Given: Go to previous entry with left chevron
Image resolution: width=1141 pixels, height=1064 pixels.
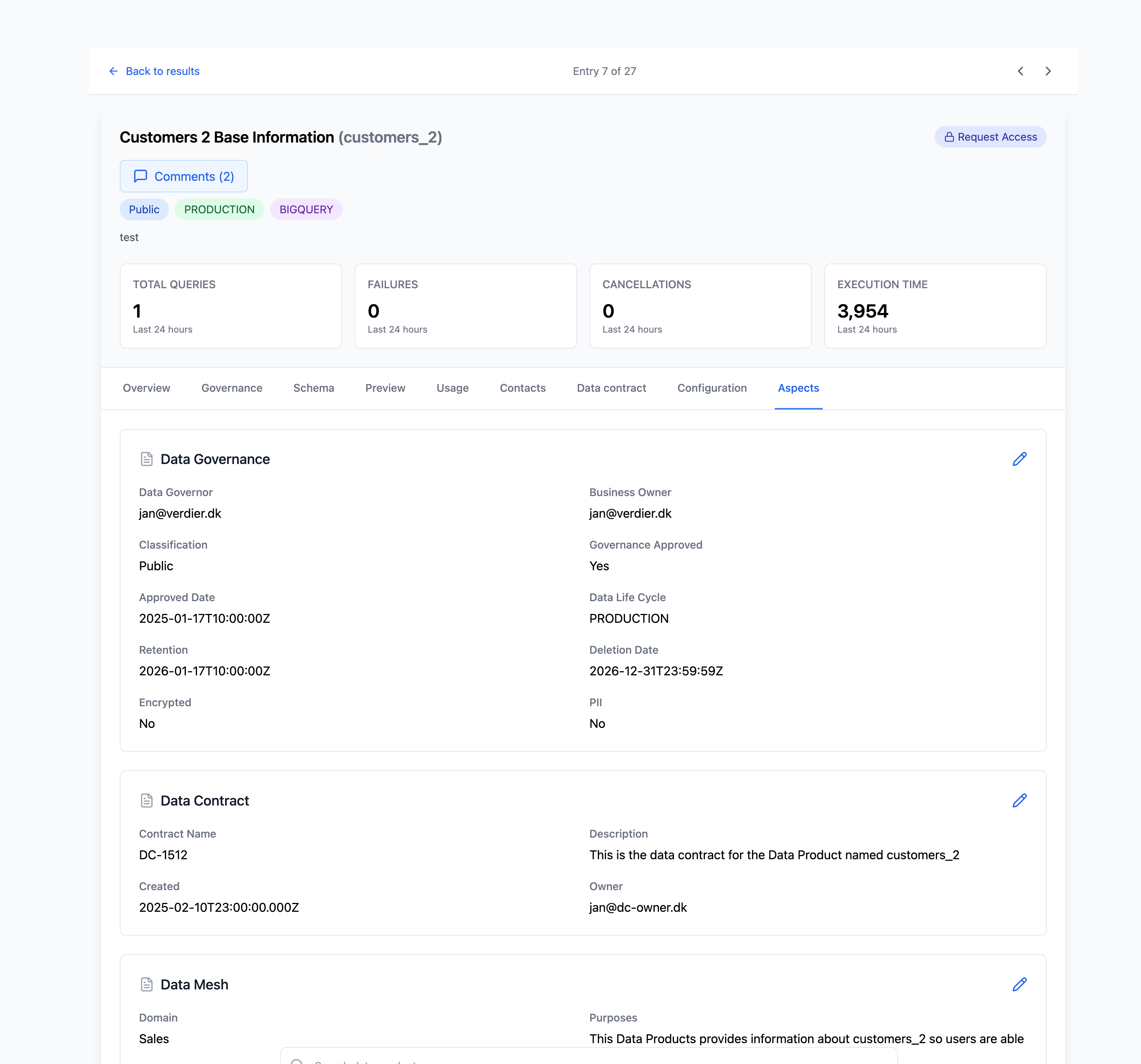Looking at the screenshot, I should [1020, 71].
